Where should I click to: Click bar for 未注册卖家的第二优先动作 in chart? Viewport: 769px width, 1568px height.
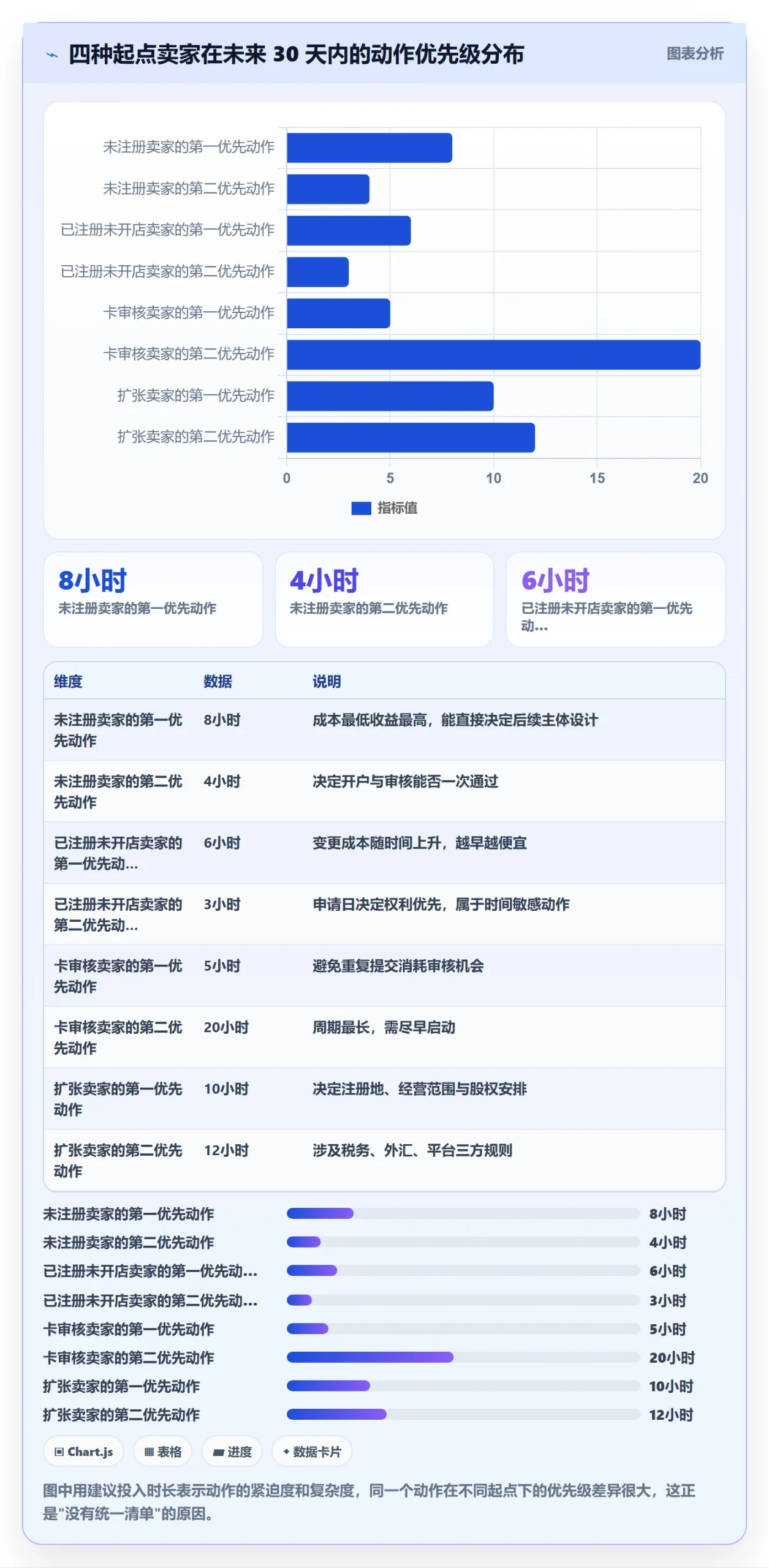coord(328,189)
